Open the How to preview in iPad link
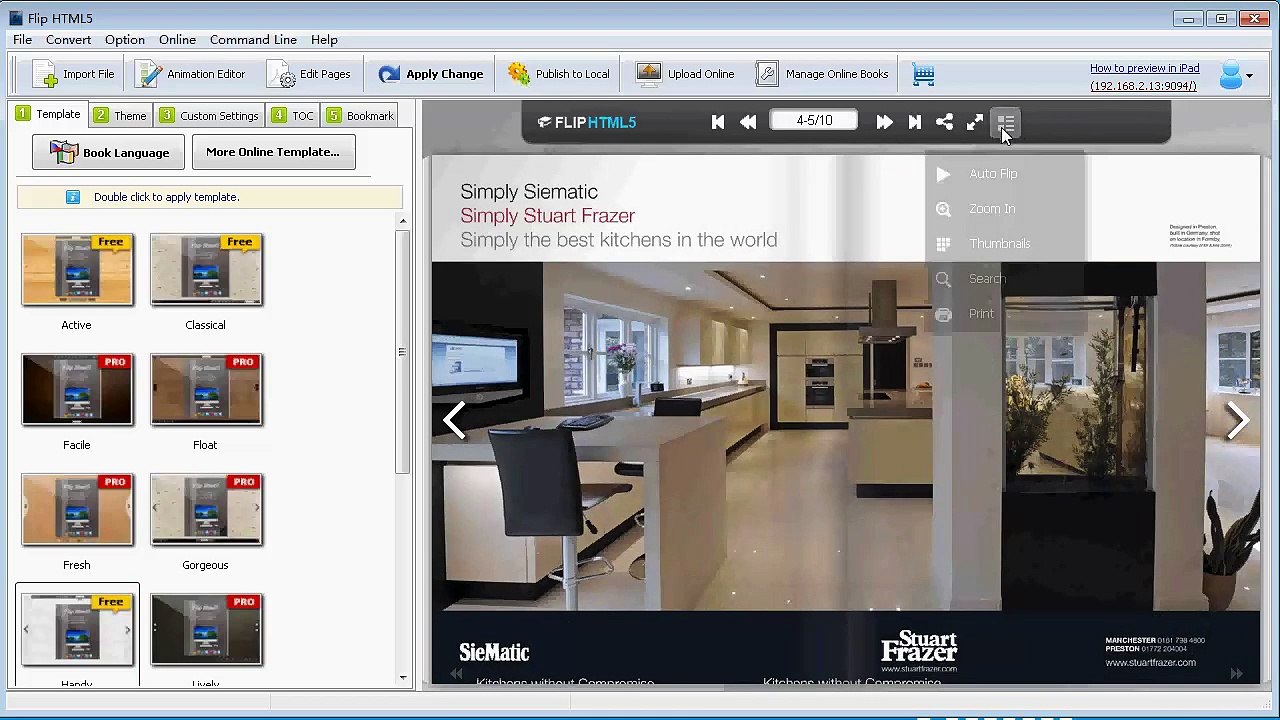The height and width of the screenshot is (720, 1280). click(x=1144, y=68)
